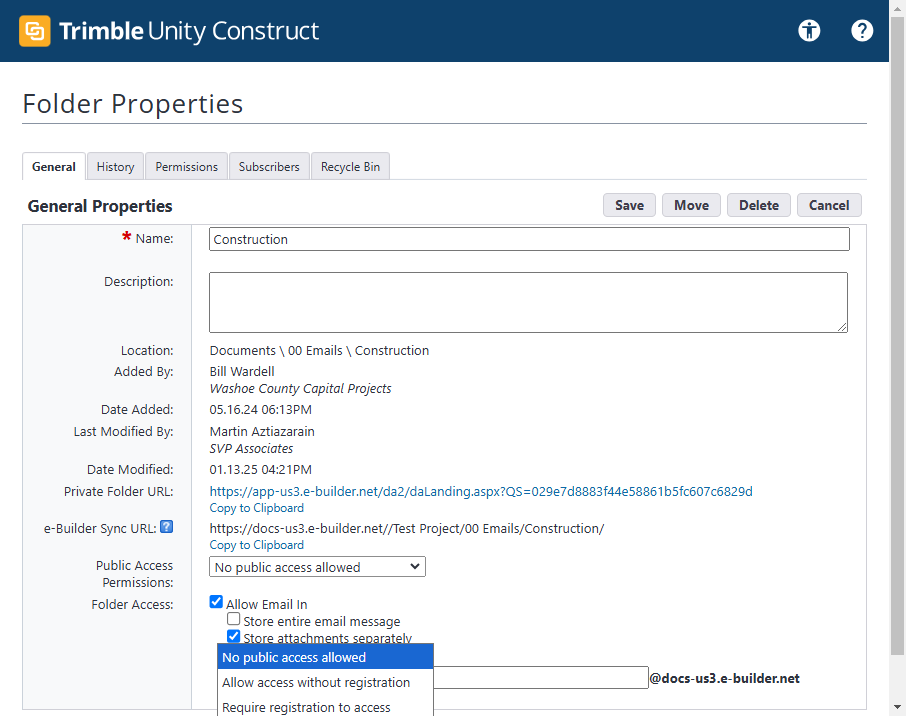Screen dimensions: 906x716
Task: Click the Martin Aztiazarain name text
Action: [x=262, y=431]
